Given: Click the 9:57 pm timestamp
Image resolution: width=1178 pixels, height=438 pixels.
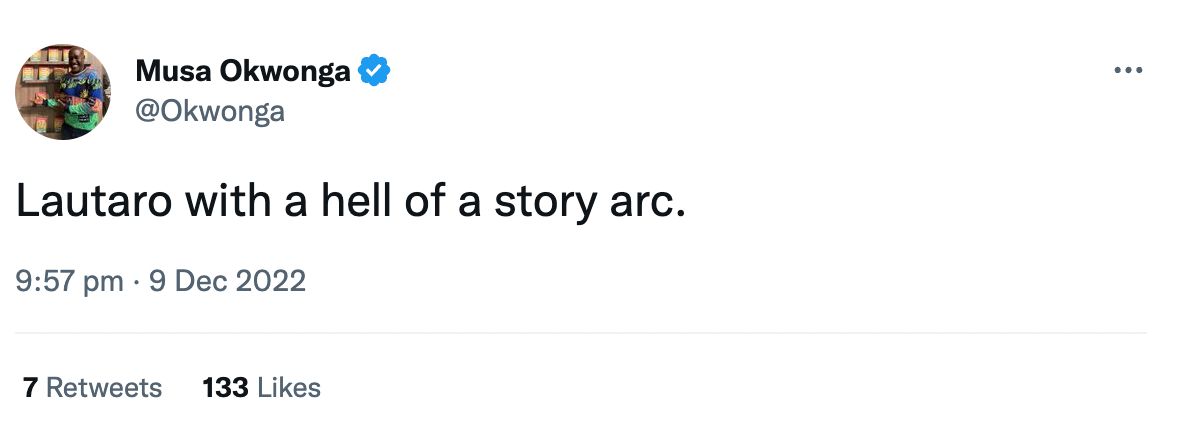Looking at the screenshot, I should (x=69, y=281).
